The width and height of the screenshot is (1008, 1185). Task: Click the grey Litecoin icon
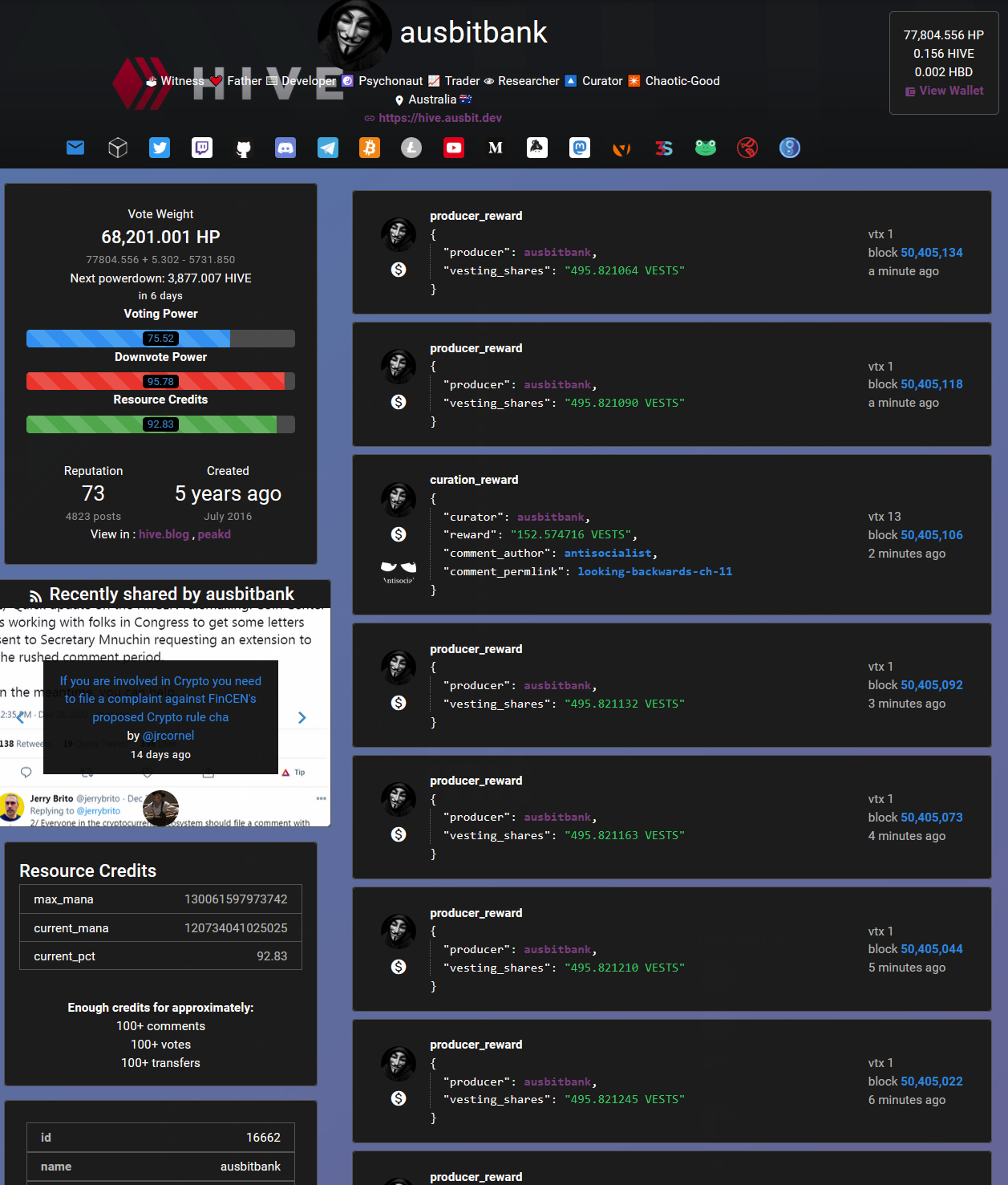pyautogui.click(x=411, y=148)
